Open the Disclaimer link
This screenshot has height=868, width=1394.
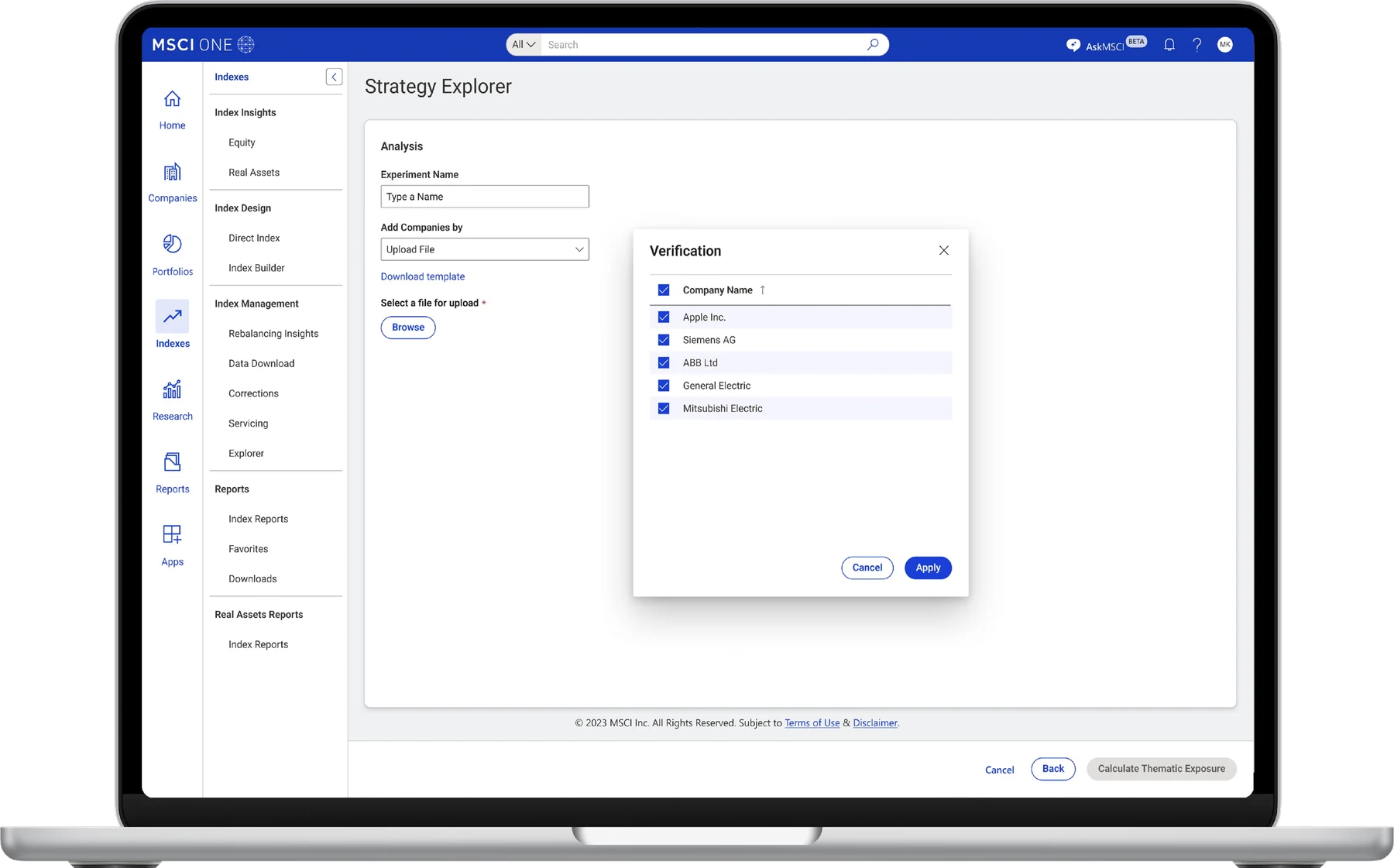tap(875, 723)
